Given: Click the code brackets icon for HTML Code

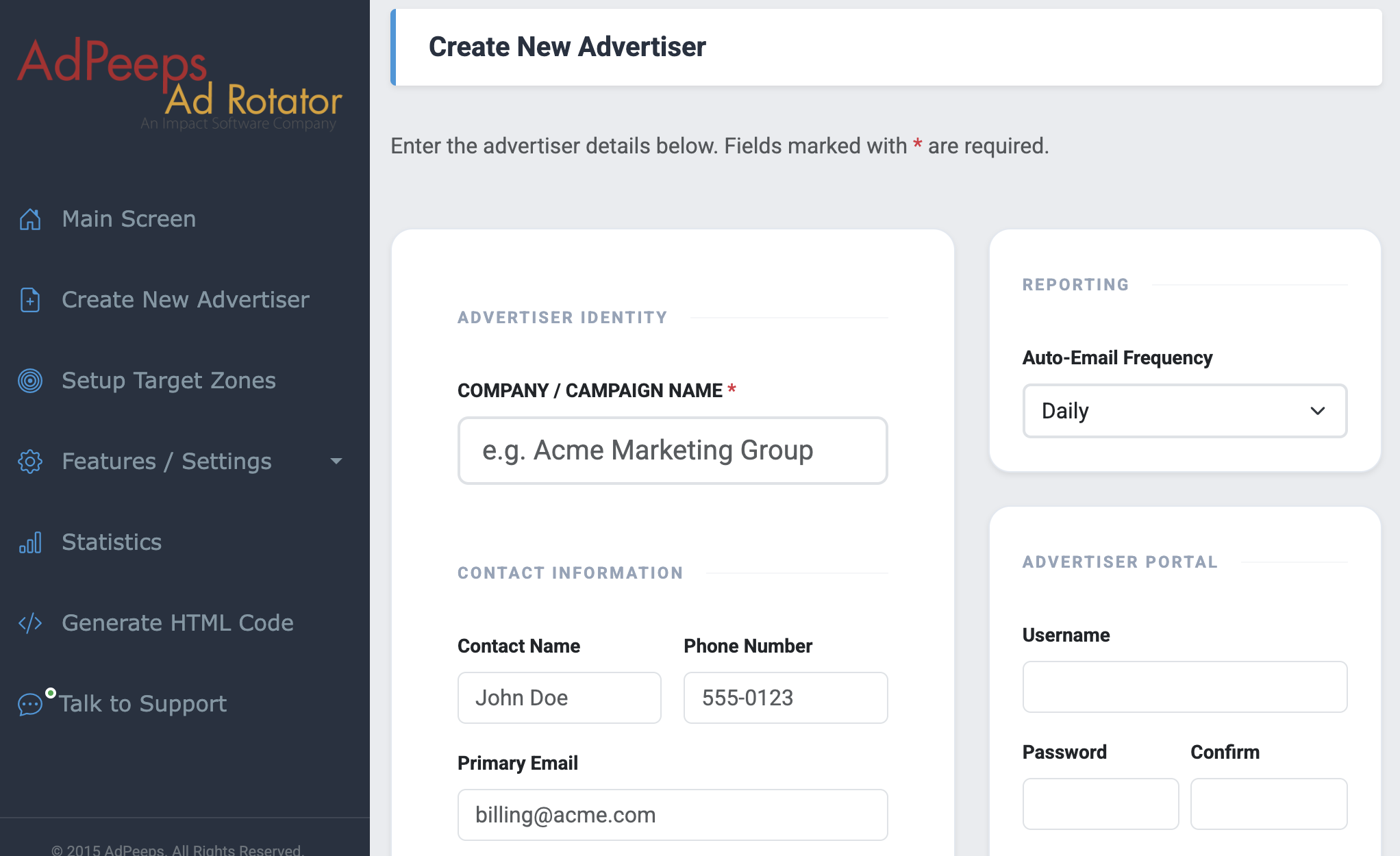Looking at the screenshot, I should tap(30, 623).
